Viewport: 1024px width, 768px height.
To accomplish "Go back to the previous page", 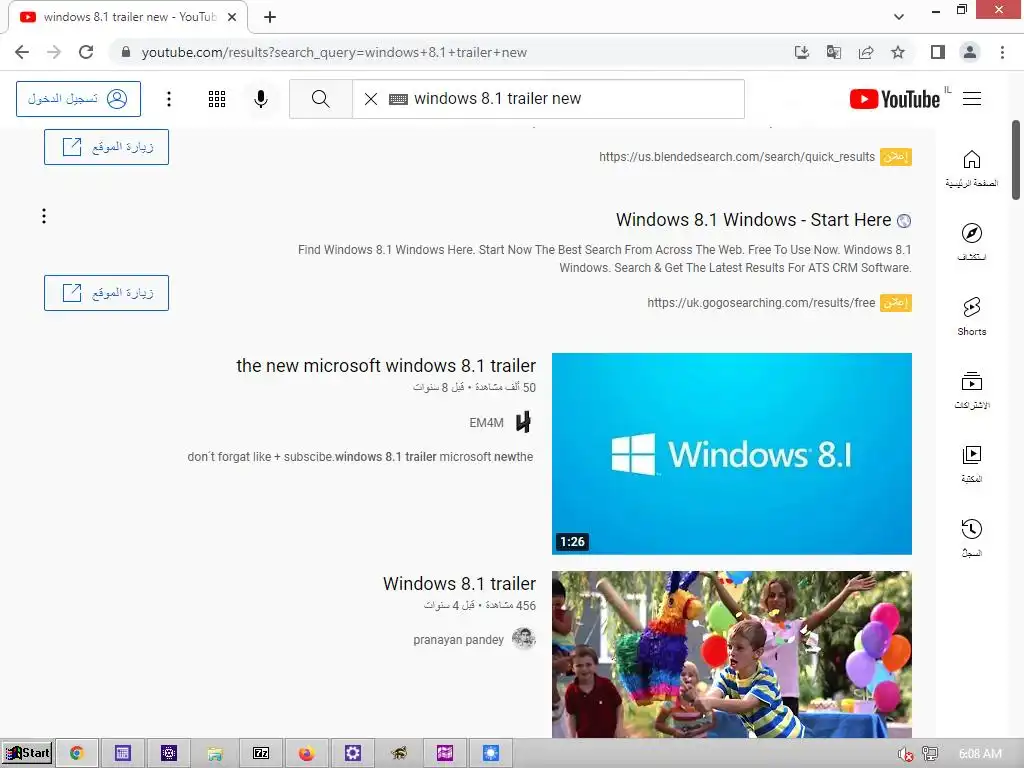I will (22, 52).
